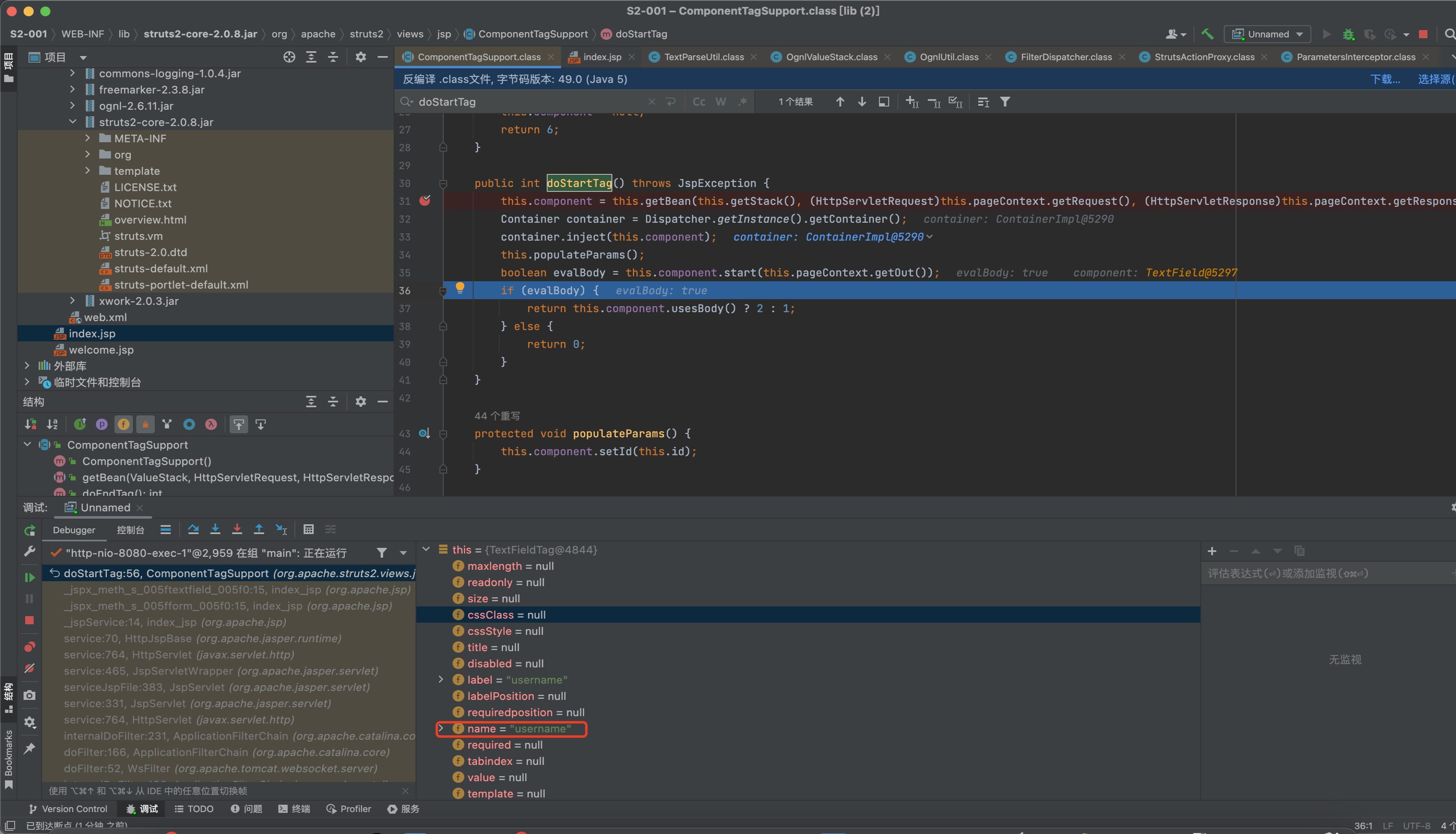Select struts-default.xml in project tree
Image resolution: width=1456 pixels, height=834 pixels.
pyautogui.click(x=161, y=268)
